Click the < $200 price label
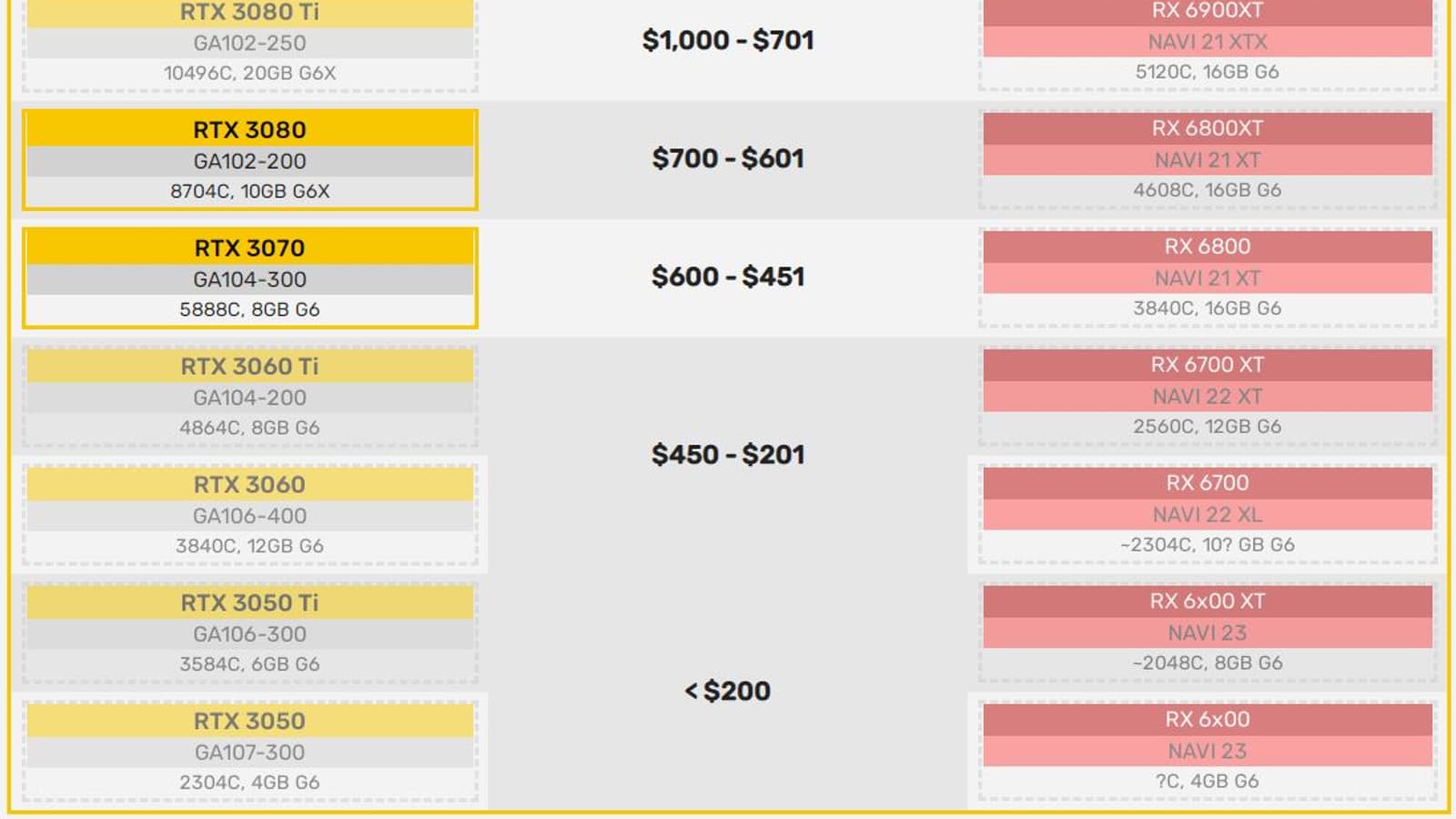Screen dimensions: 1456x819 tap(728, 691)
